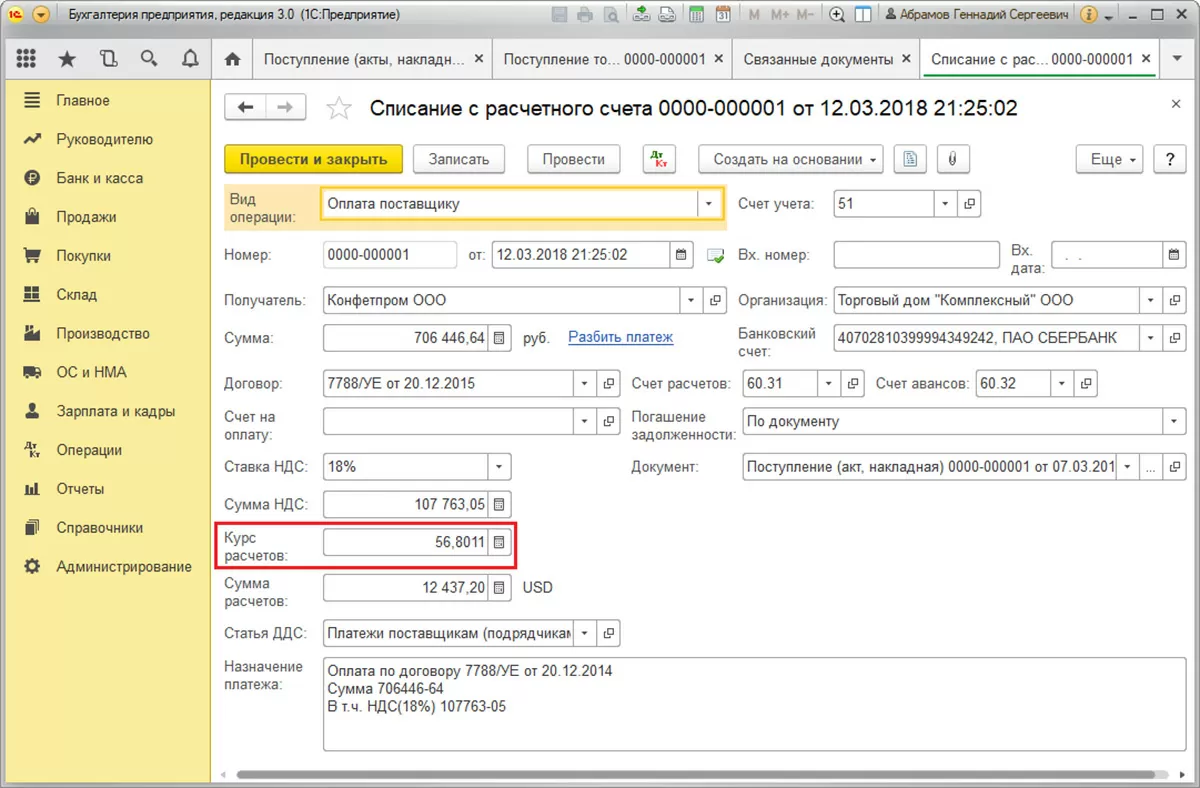Open Банк и касса section
1200x788 pixels.
pos(99,178)
